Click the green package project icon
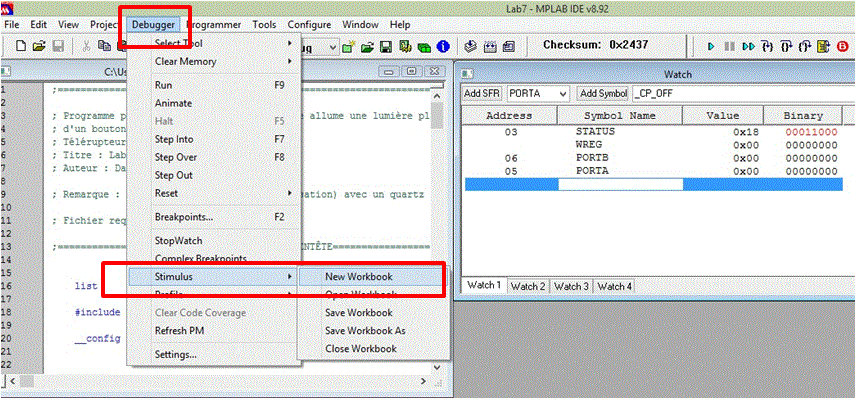Screen dimensions: 856x399 [x=424, y=47]
